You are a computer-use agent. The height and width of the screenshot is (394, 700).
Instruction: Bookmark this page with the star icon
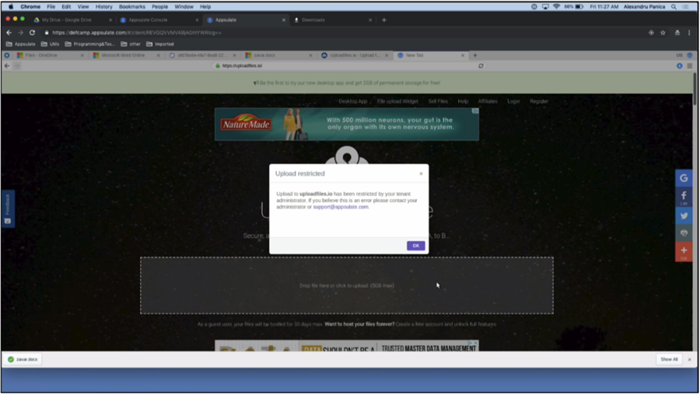(x=663, y=33)
